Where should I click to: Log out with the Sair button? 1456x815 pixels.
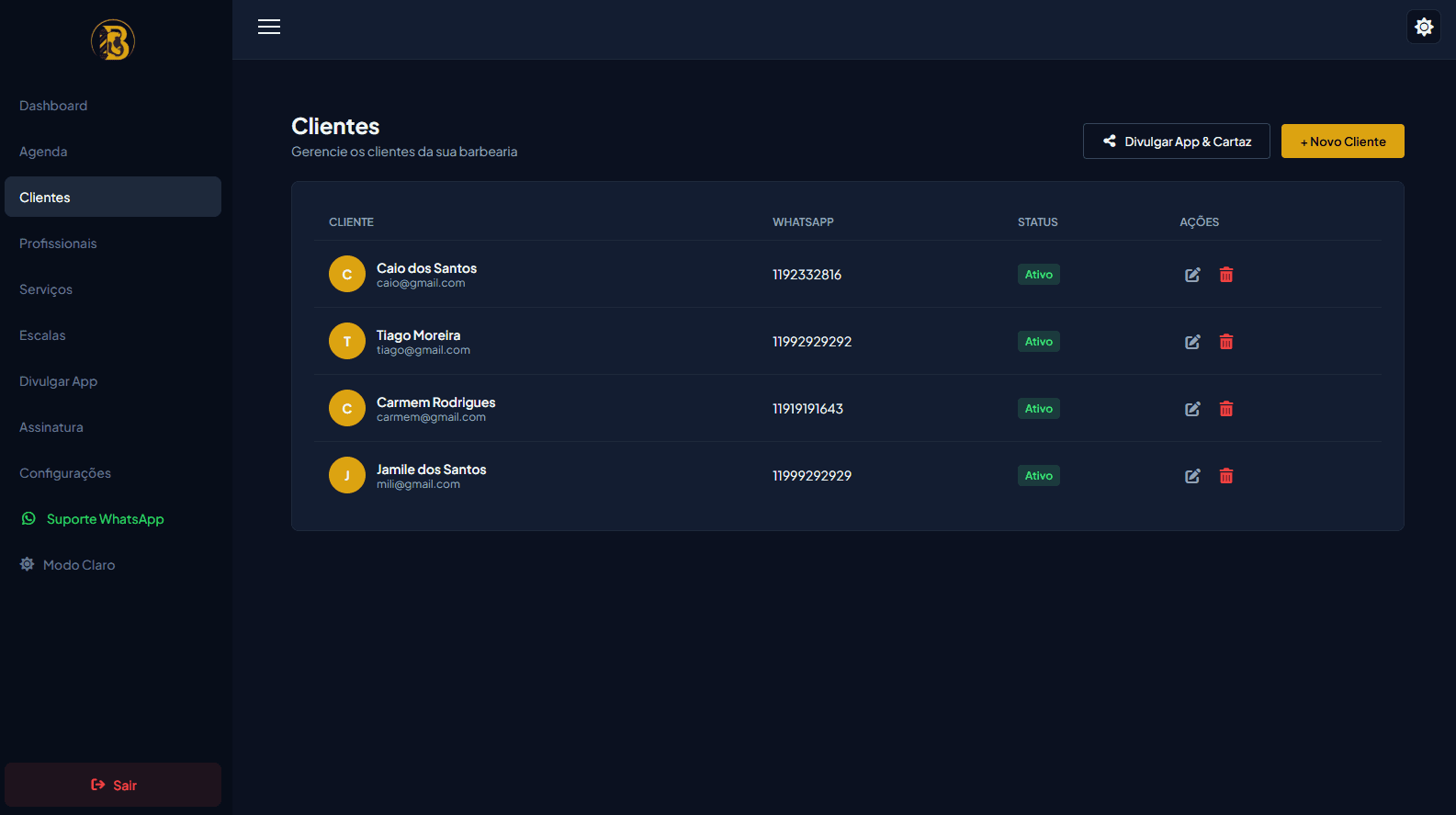click(113, 785)
